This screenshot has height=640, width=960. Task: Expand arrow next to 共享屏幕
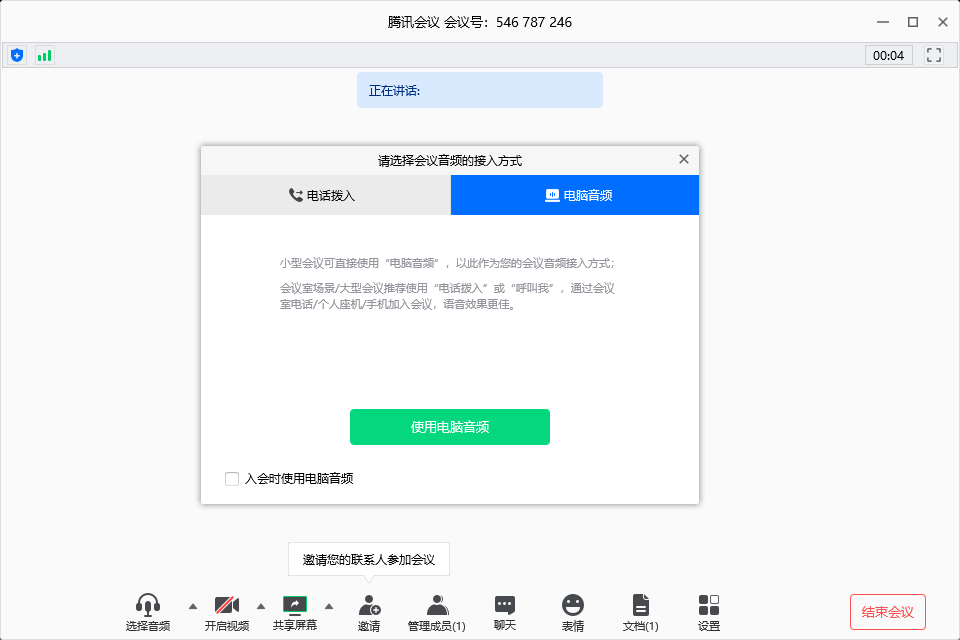point(329,606)
